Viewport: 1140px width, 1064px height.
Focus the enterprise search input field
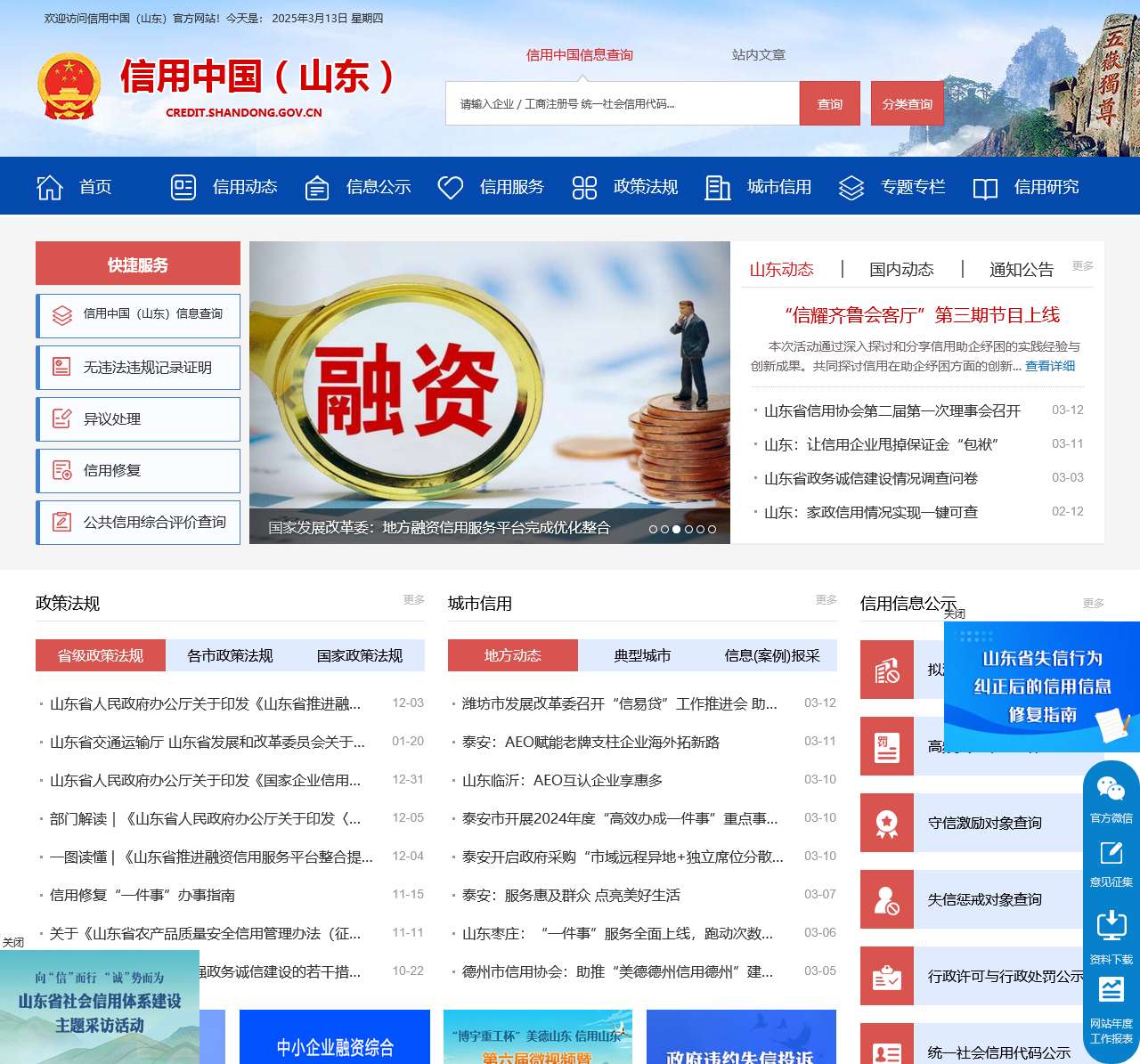point(623,103)
